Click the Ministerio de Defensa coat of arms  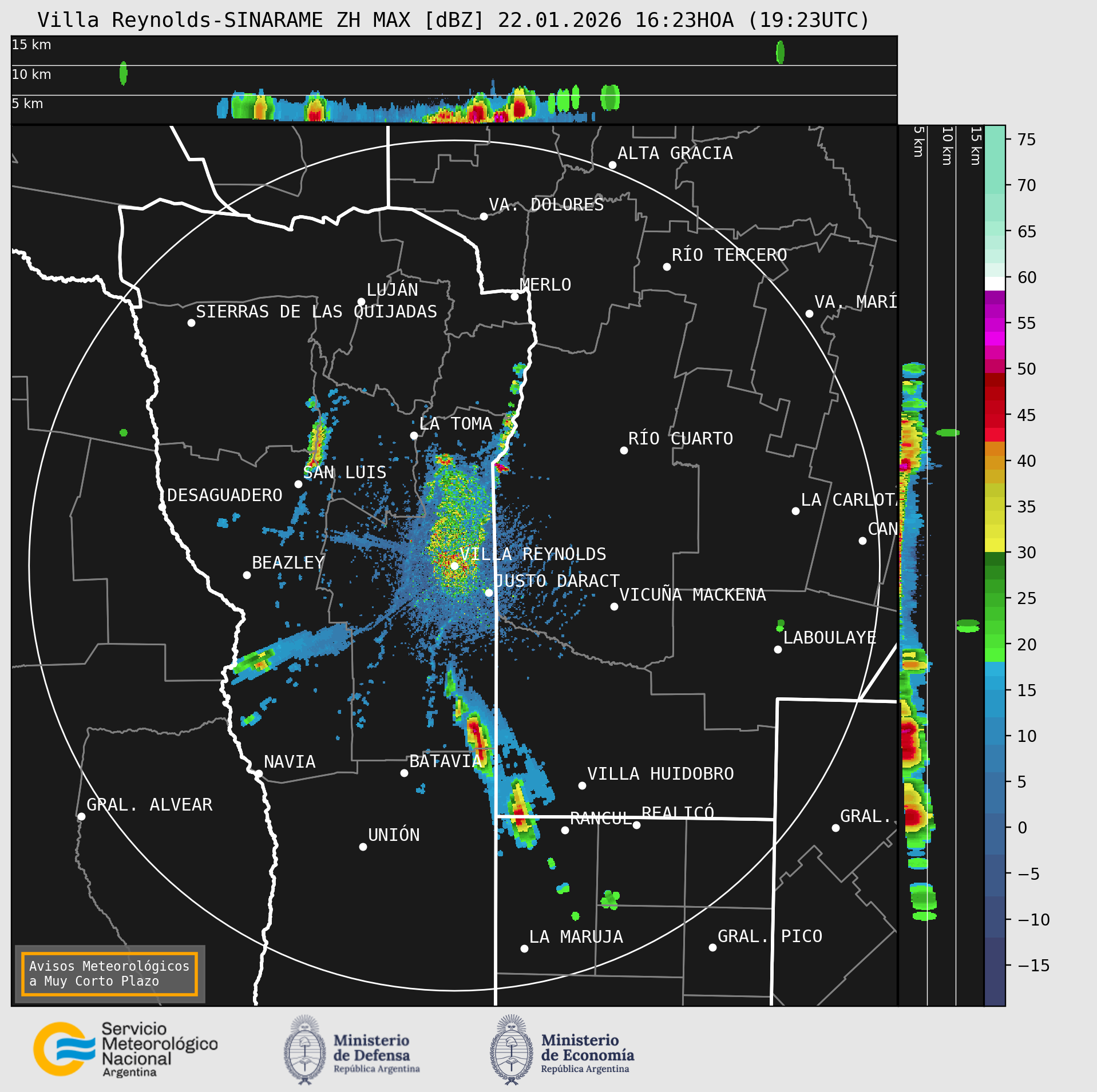coord(304,1050)
